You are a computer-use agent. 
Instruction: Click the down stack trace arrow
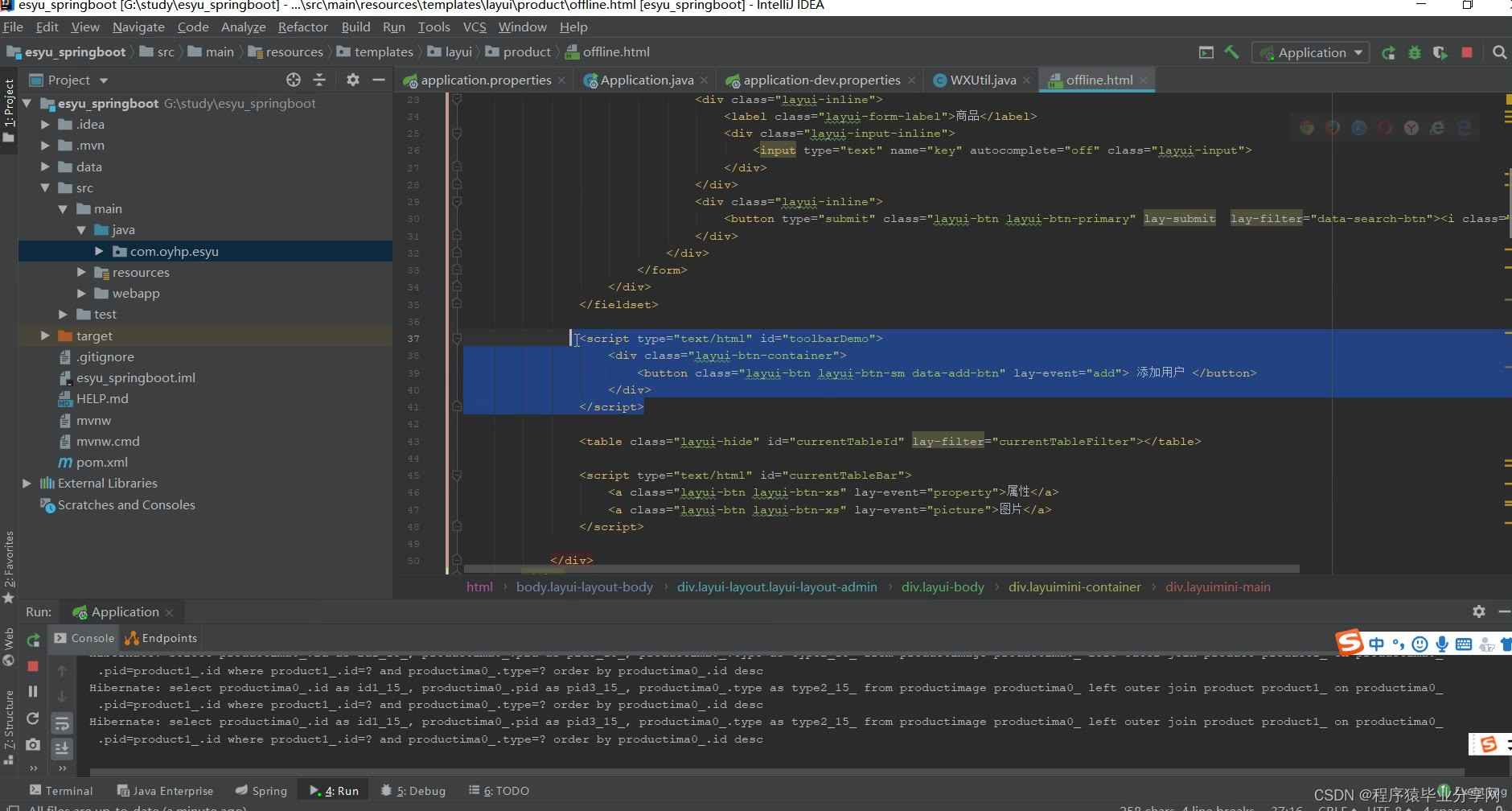coord(62,696)
